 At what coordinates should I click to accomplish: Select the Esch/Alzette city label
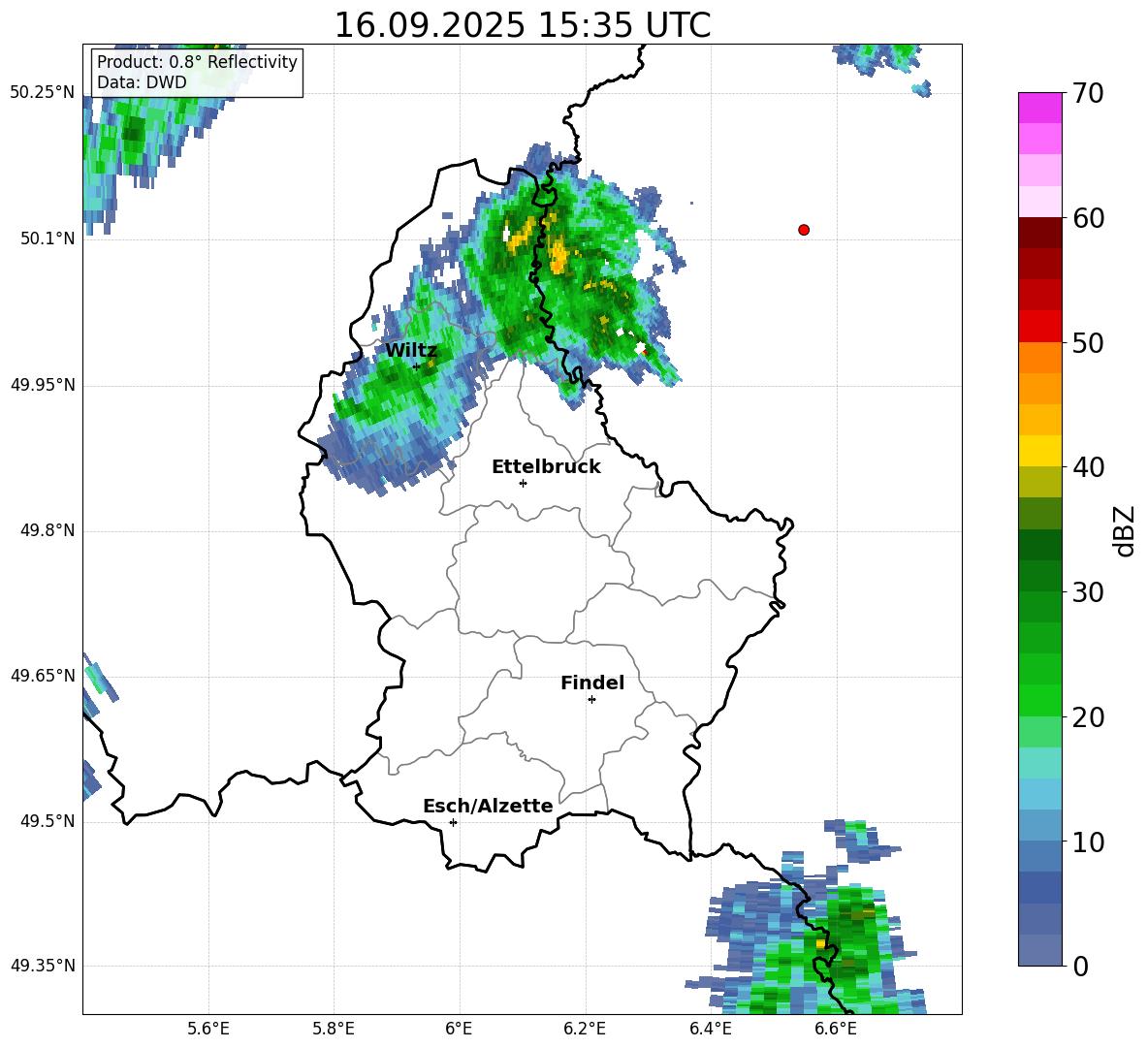488,806
